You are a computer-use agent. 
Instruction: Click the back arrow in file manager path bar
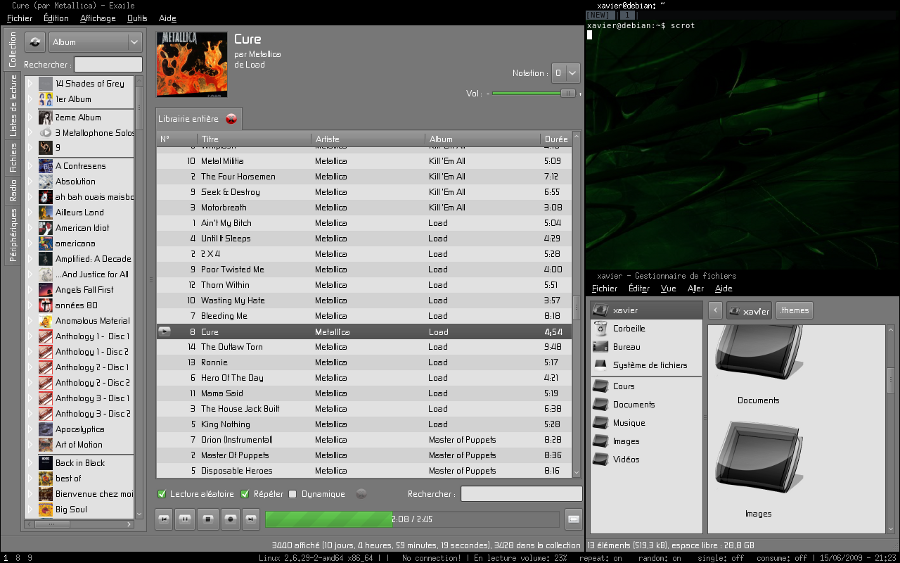715,310
